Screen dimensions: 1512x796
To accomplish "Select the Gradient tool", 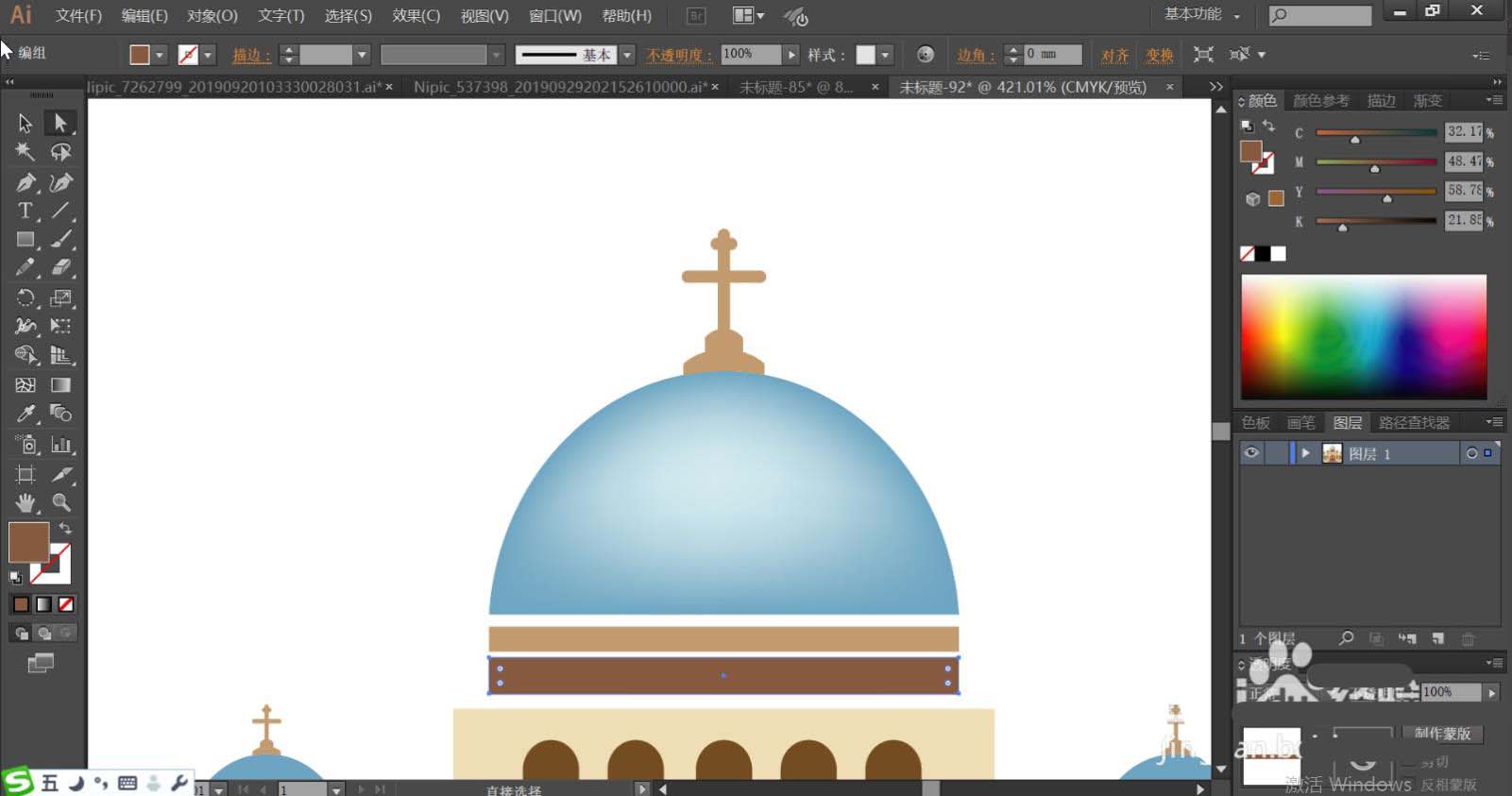I will coord(60,385).
